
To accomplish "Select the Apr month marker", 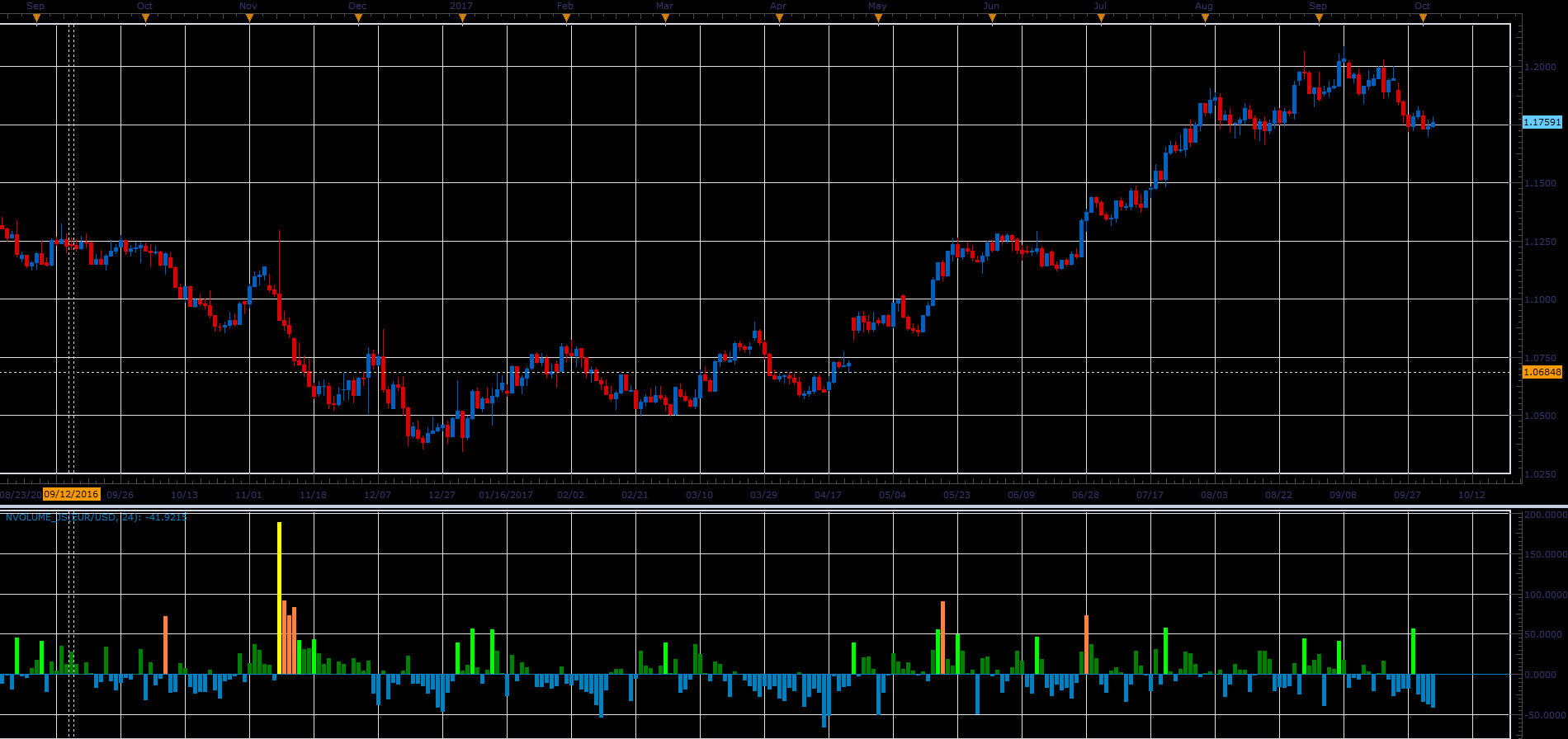I will (x=778, y=6).
